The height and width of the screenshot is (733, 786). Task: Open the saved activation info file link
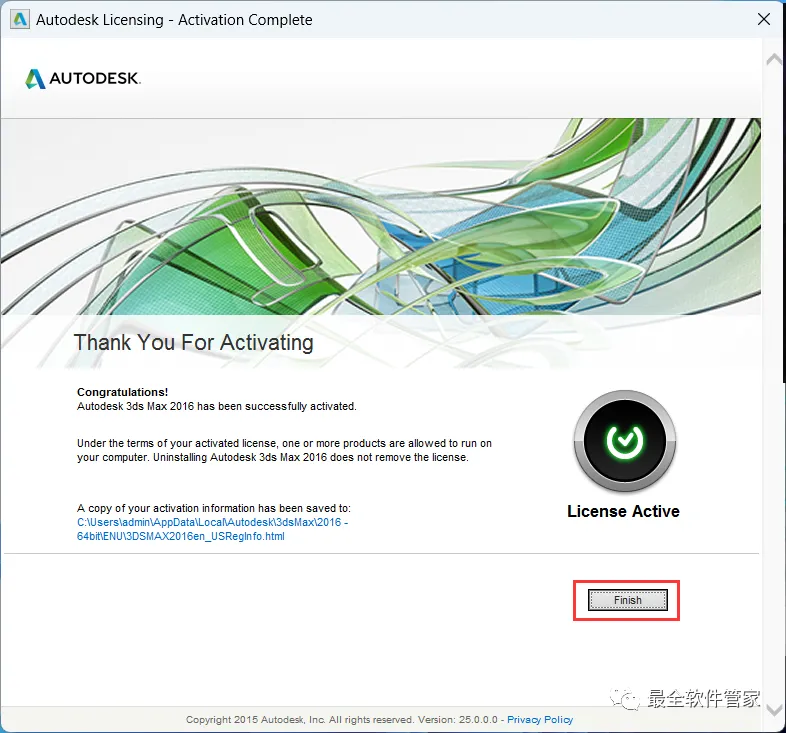coord(213,529)
